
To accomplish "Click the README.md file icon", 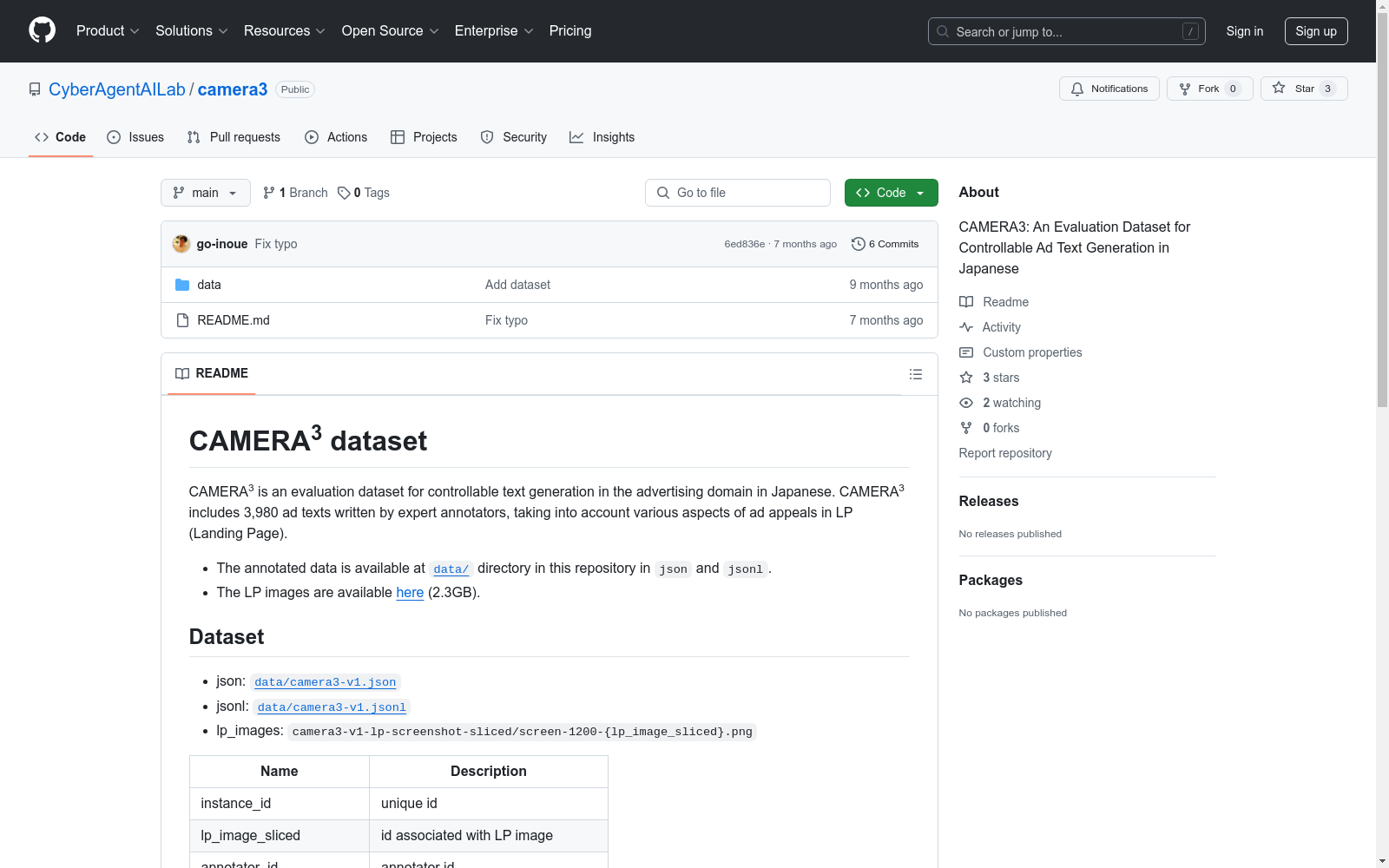I will [182, 320].
